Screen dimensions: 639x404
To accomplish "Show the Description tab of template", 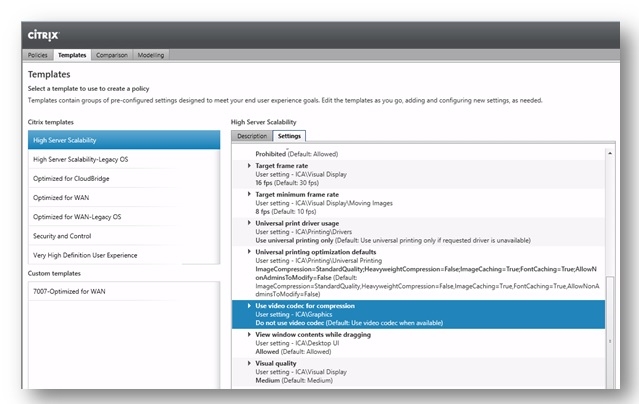I will point(252,136).
